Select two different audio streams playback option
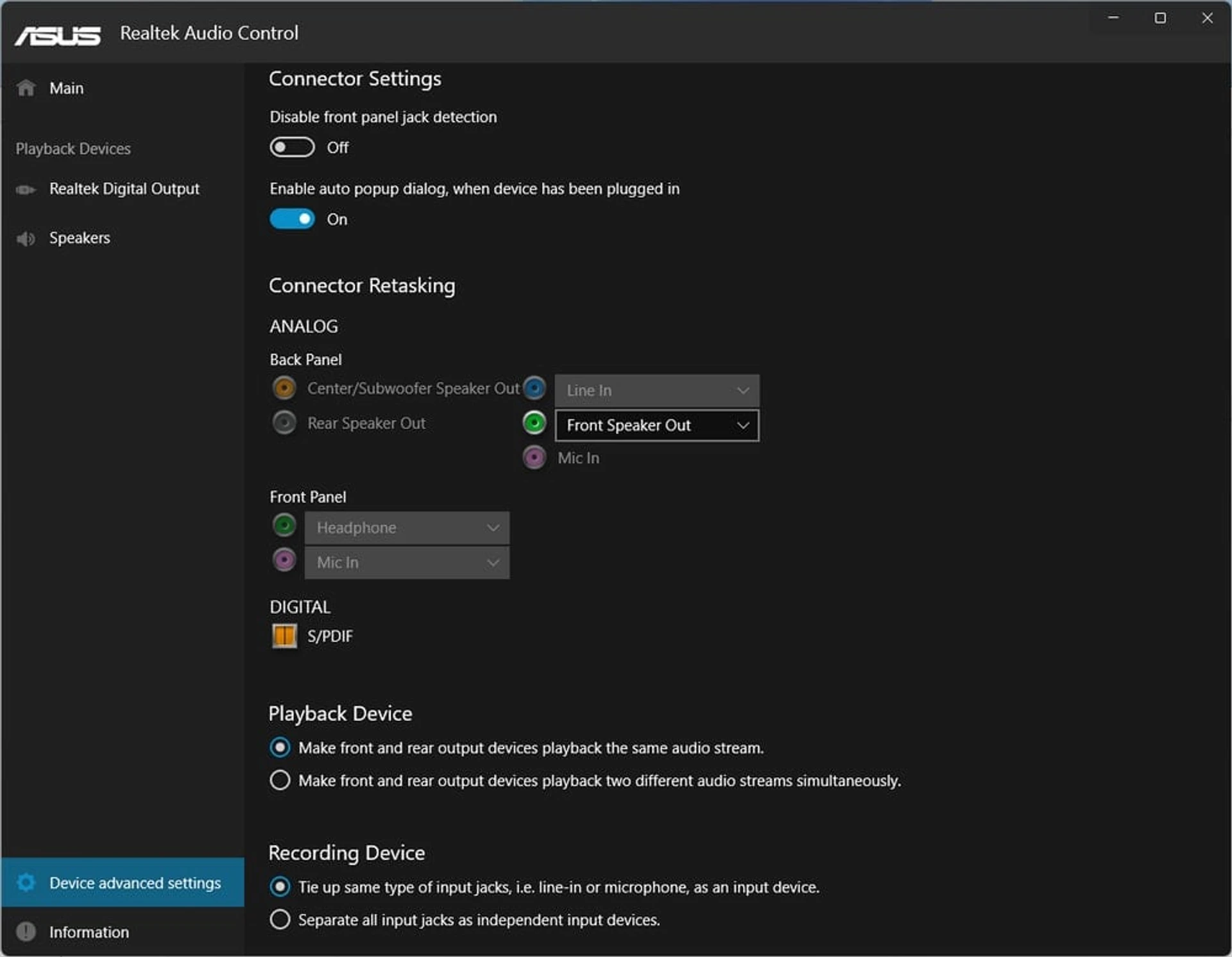This screenshot has height=957, width=1232. click(280, 780)
